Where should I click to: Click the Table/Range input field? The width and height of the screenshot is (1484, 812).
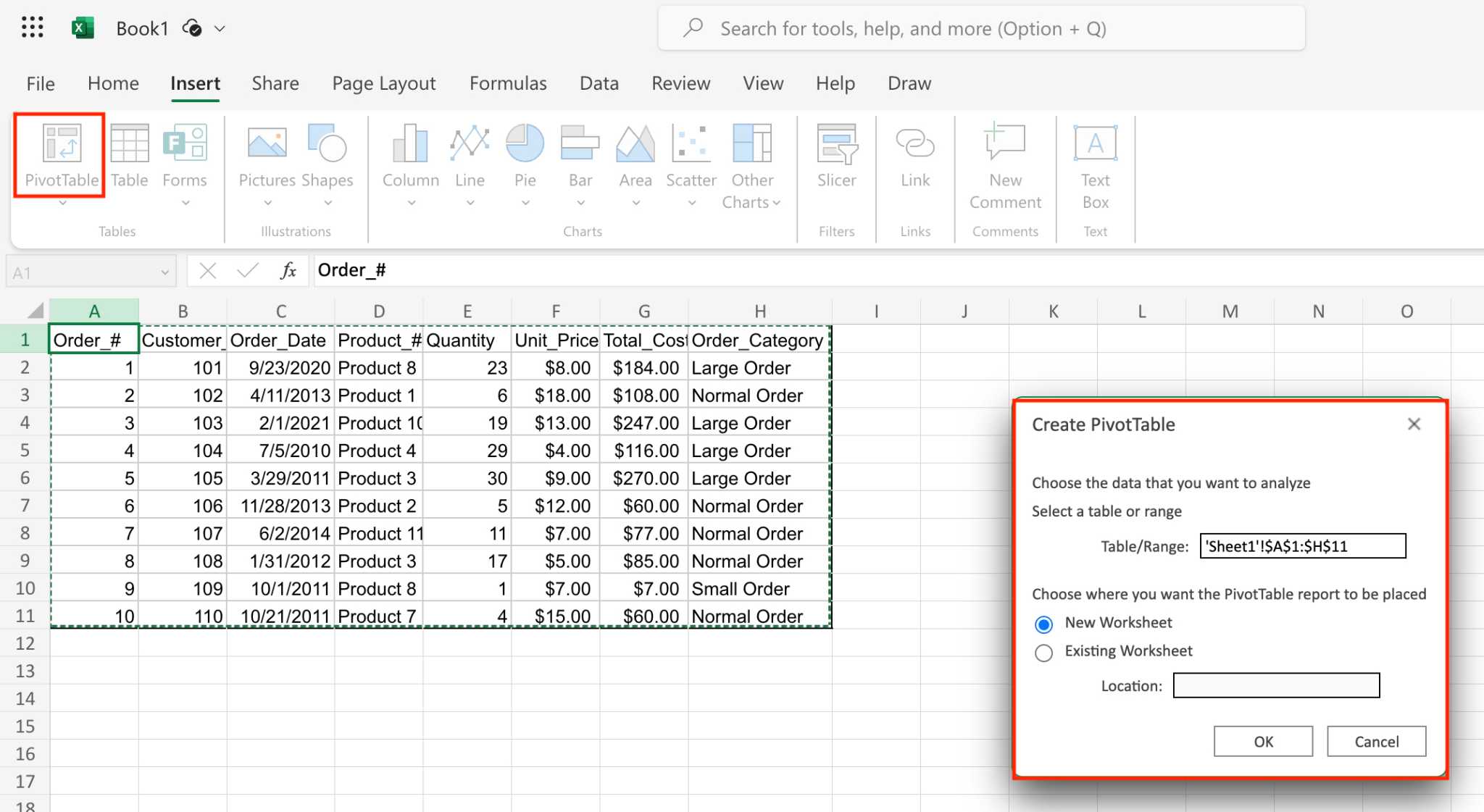(x=1302, y=546)
